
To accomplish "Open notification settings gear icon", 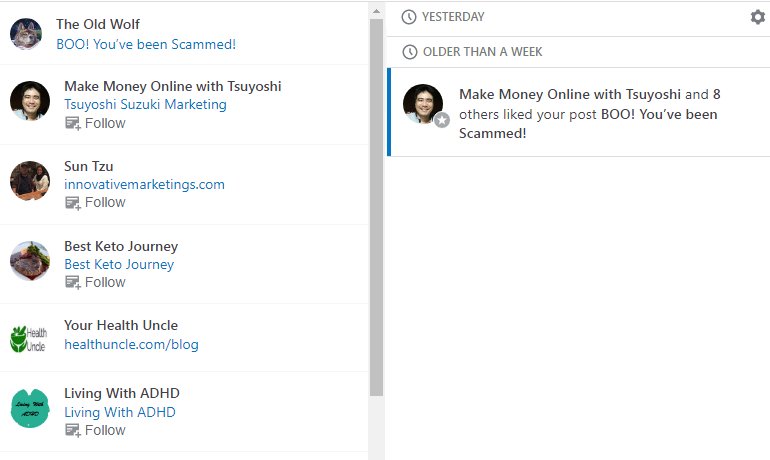I will coord(757,17).
